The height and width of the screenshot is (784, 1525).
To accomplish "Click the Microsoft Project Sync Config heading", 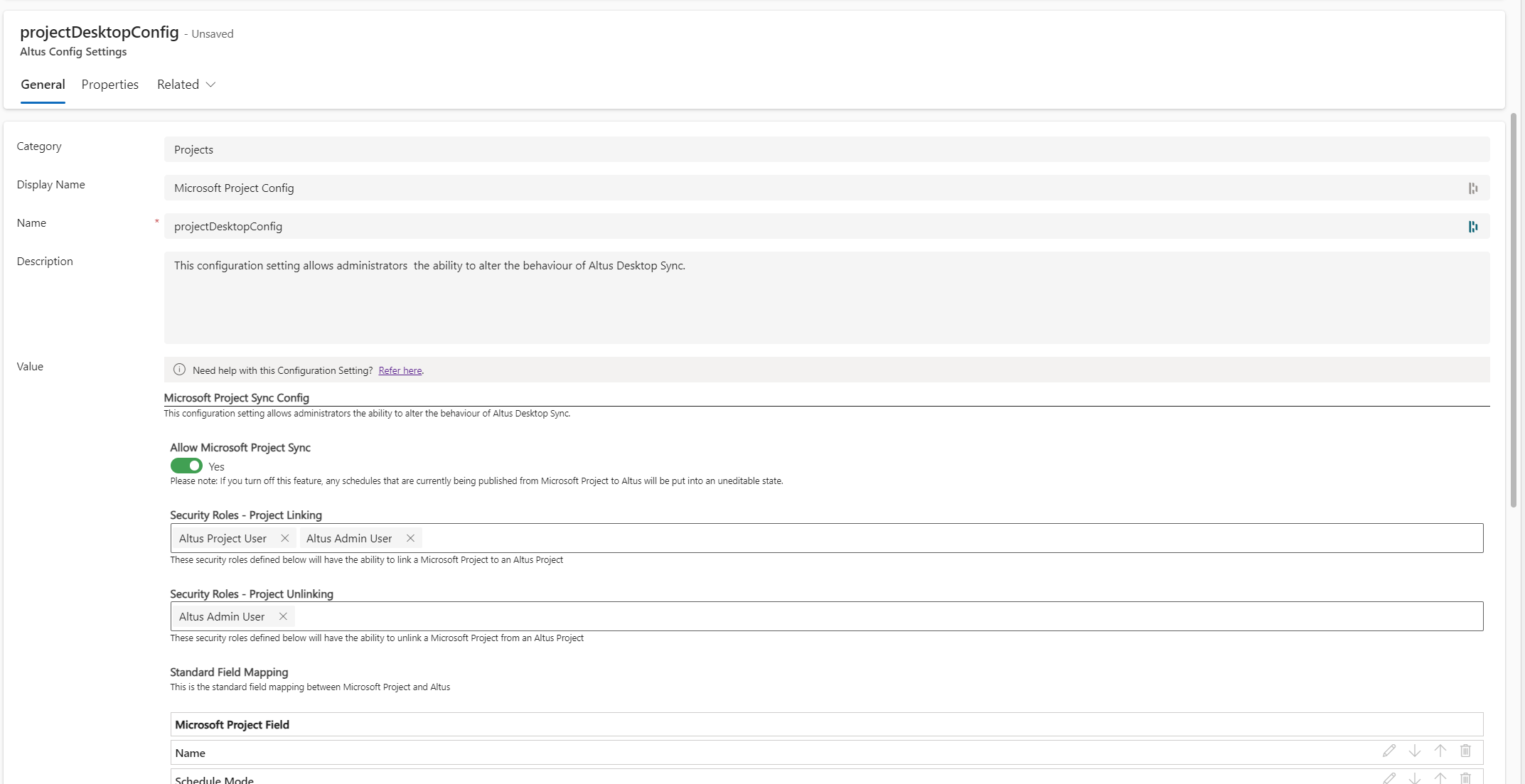I will [x=236, y=397].
